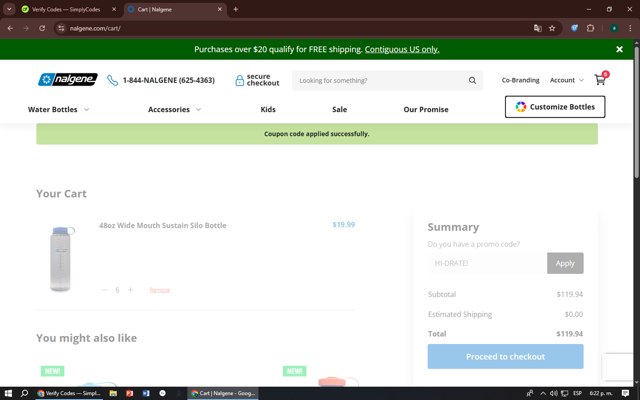Click the secure checkout lock icon
Screen dimensions: 640x400
(240, 80)
